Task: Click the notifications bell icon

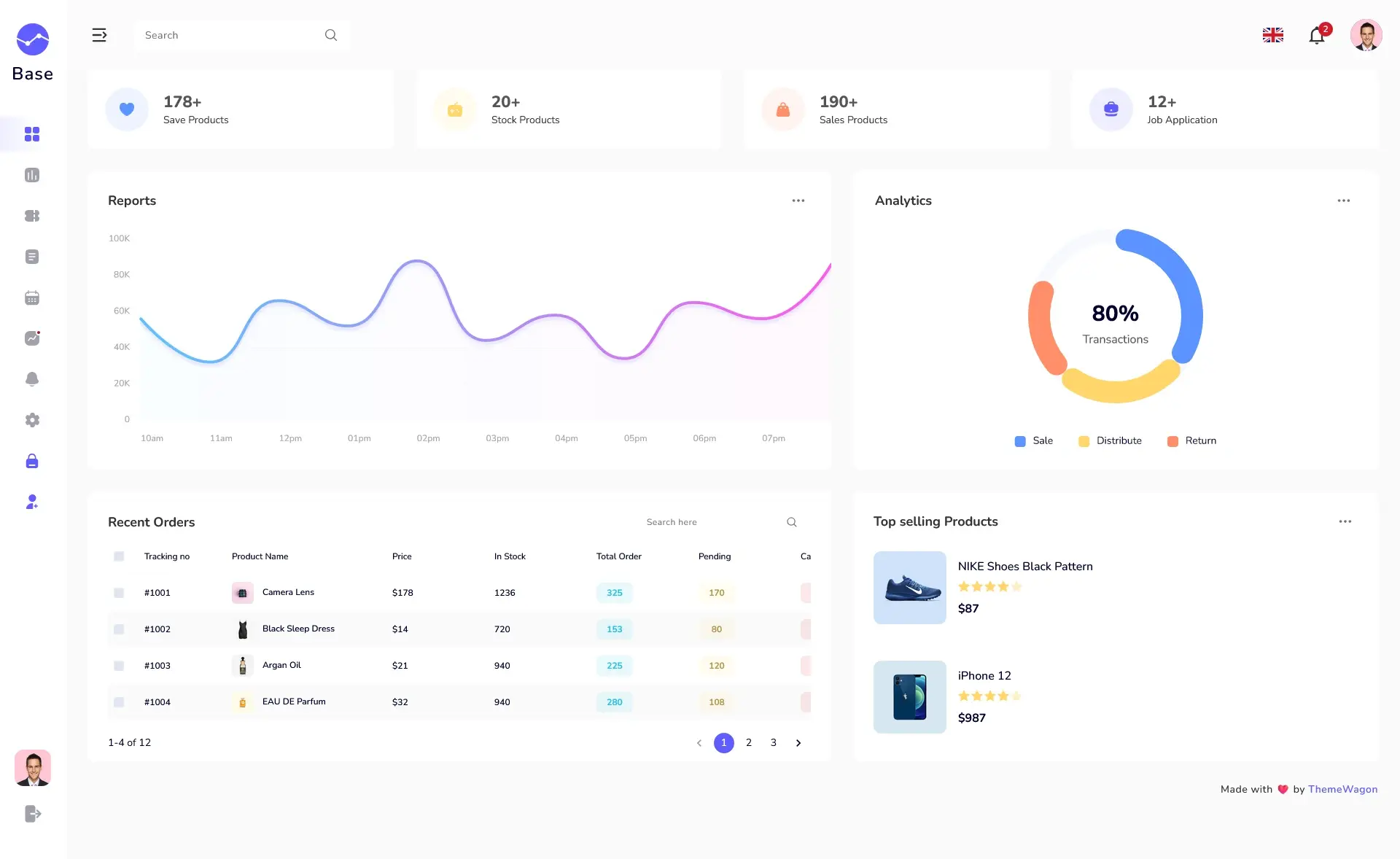Action: [1317, 35]
